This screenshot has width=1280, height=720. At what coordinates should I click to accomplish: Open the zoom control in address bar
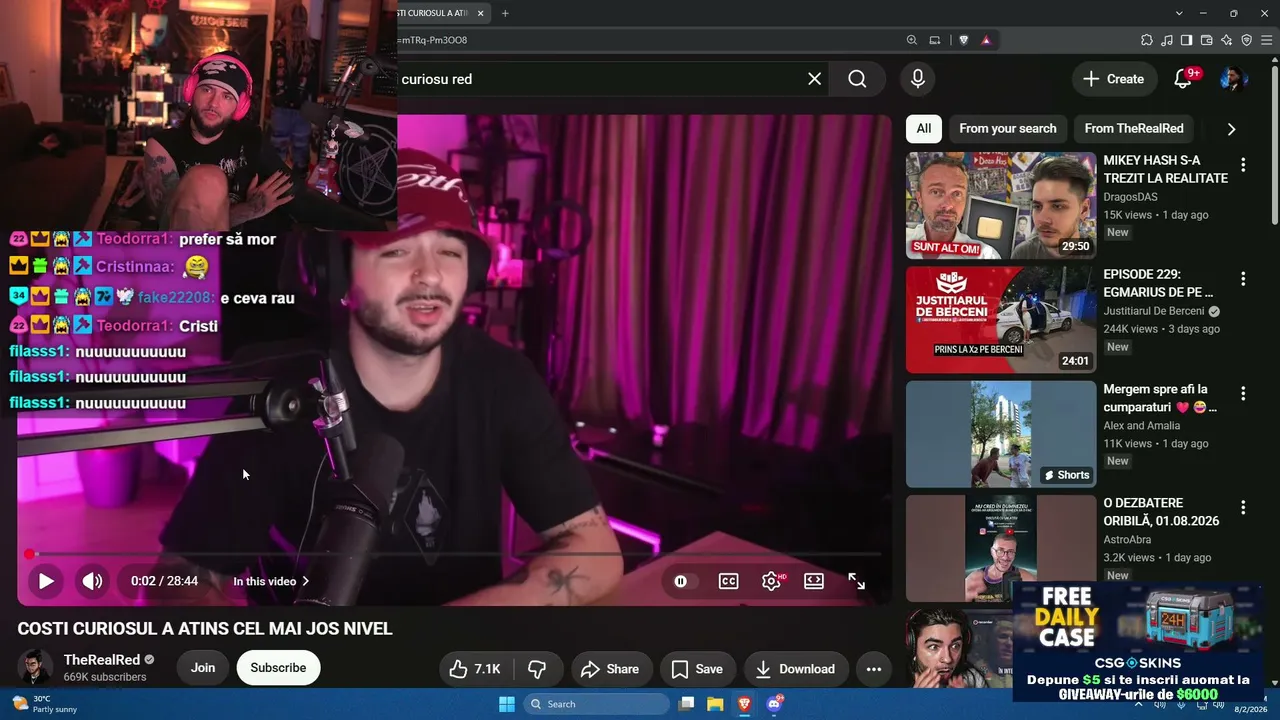[x=911, y=40]
